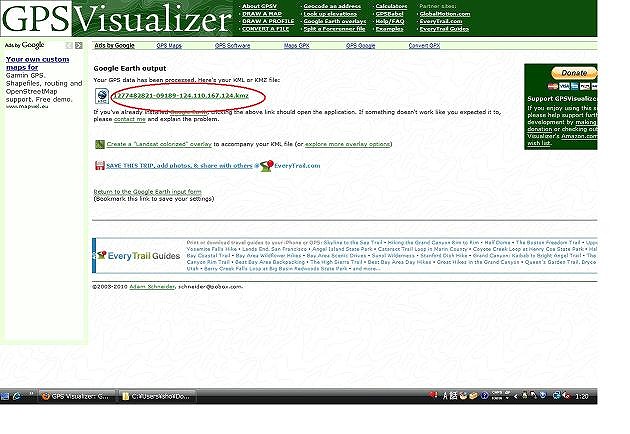
Task: Visit EveryTrail Guides partner link in header
Action: tap(444, 29)
